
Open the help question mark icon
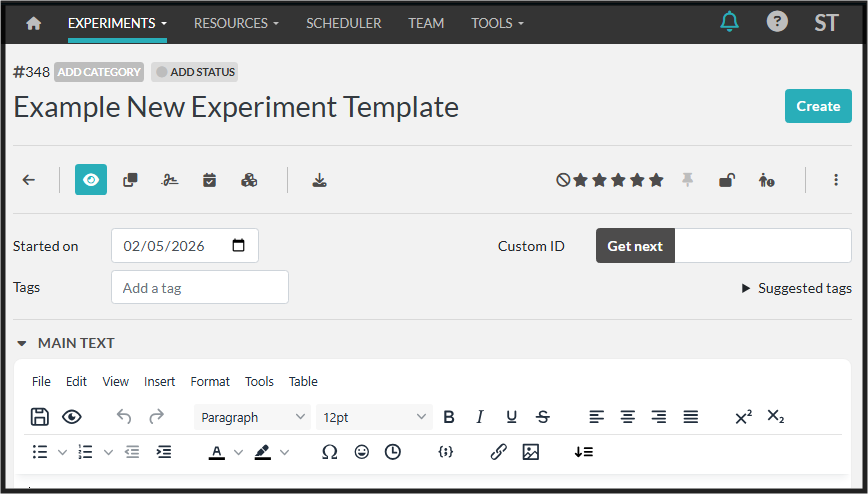click(776, 22)
